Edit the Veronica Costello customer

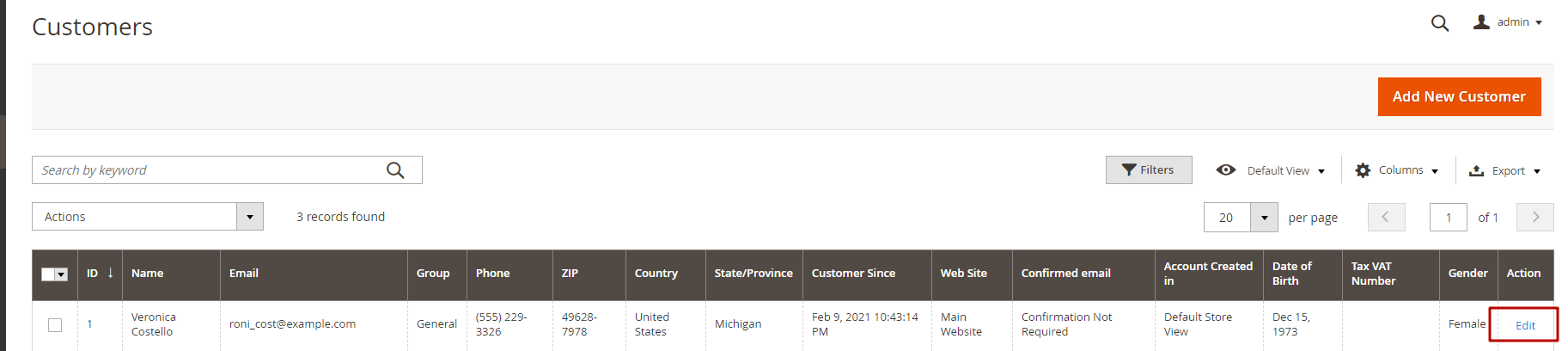tap(1525, 325)
